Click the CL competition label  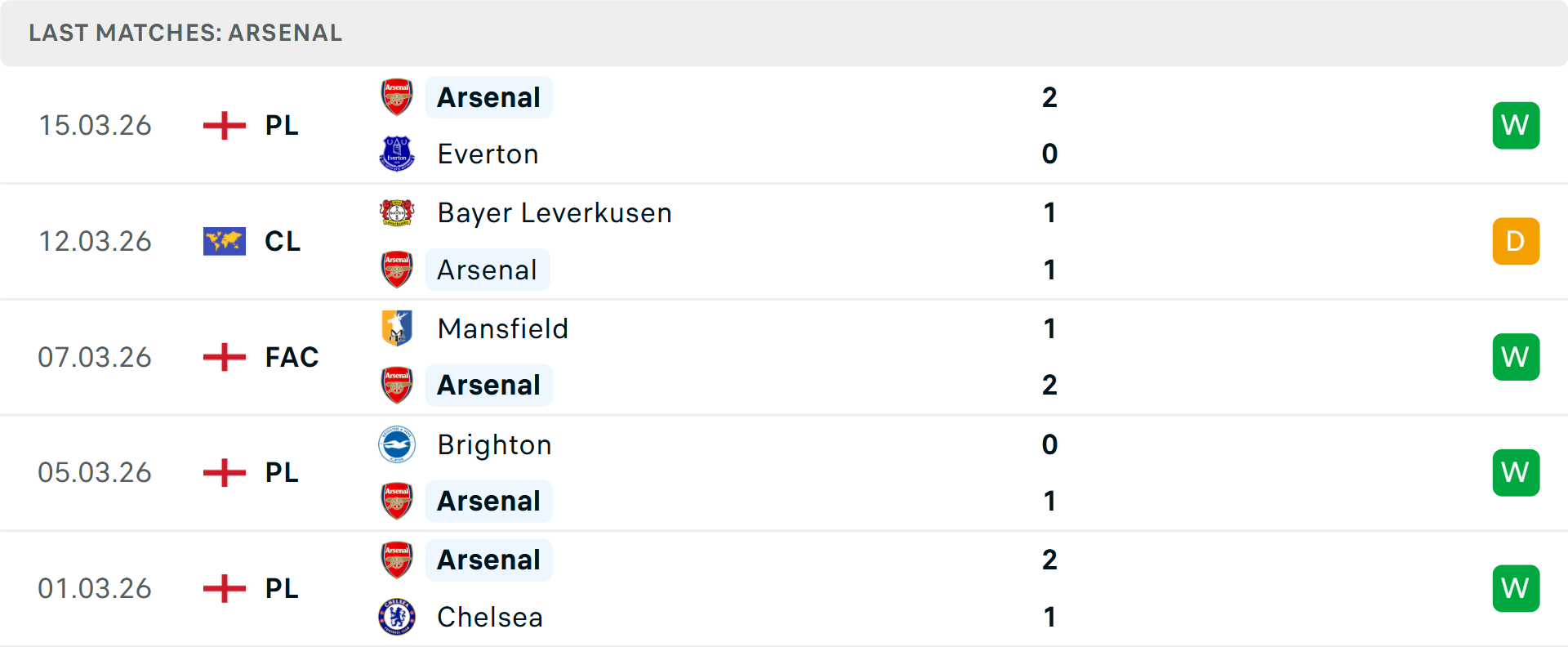283,241
